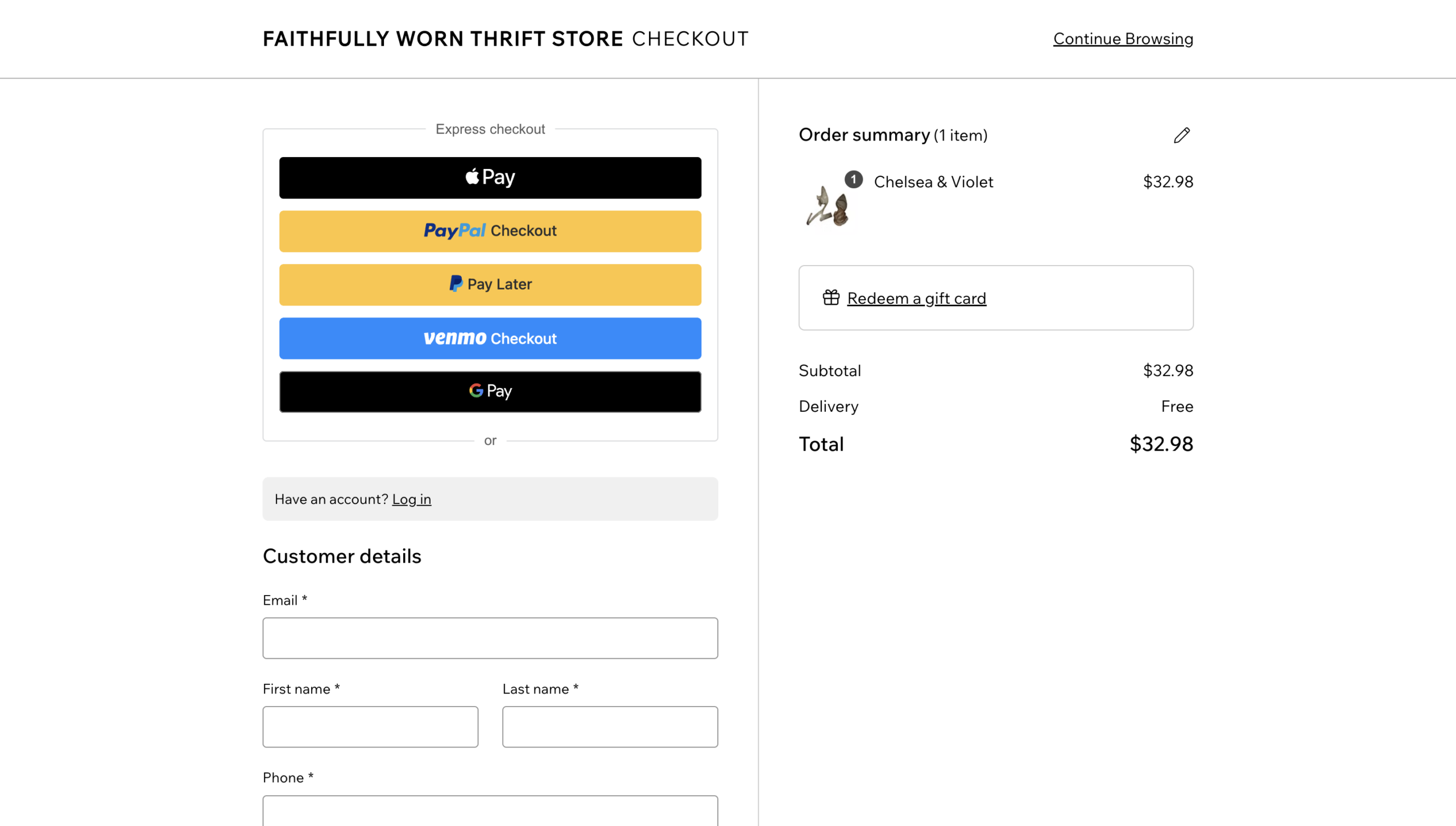Click the Chelsea & Violet item name
Viewport: 1456px width, 826px height.
tap(933, 182)
